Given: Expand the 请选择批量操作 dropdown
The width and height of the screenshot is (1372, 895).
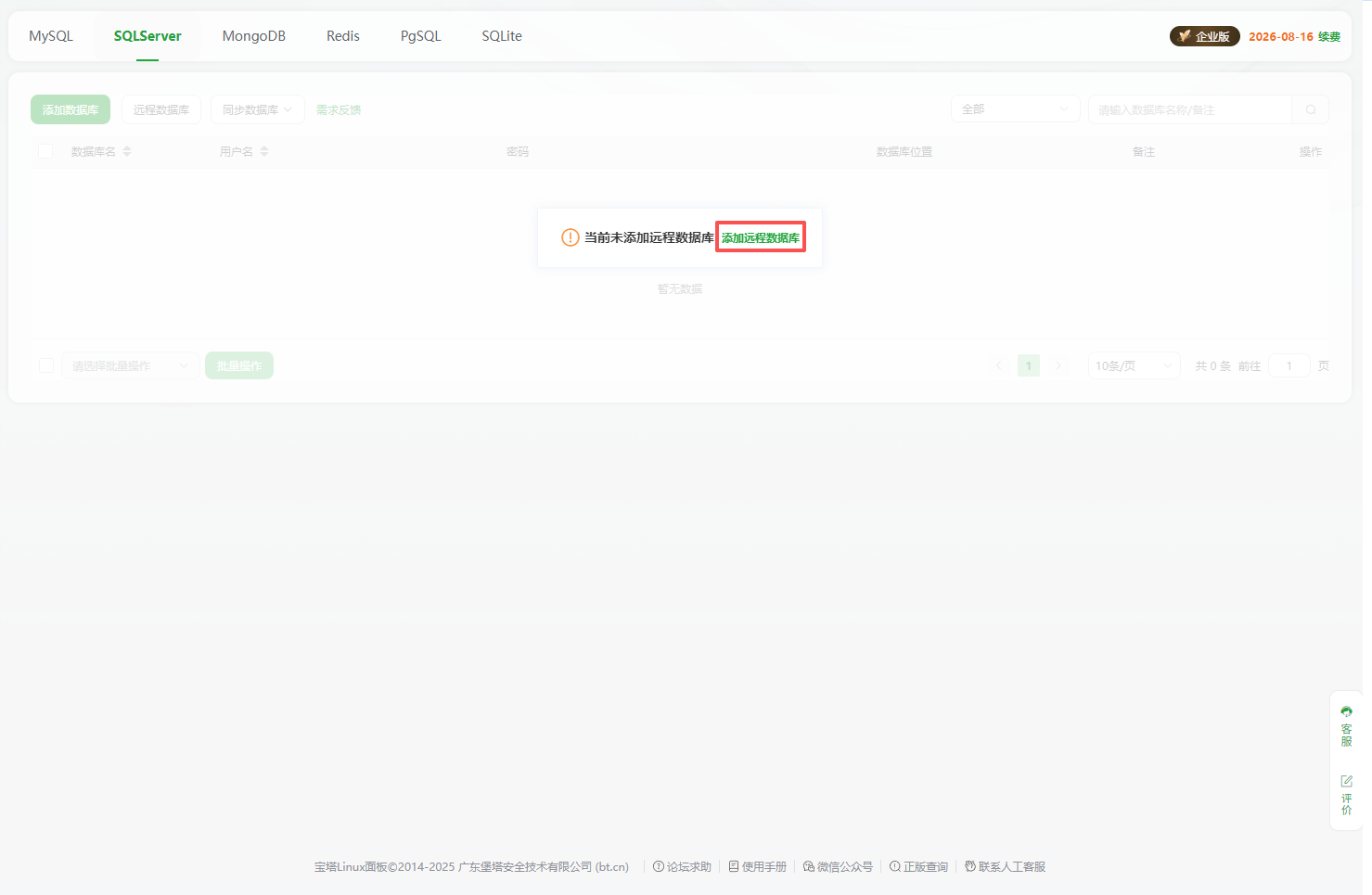Looking at the screenshot, I should point(130,365).
